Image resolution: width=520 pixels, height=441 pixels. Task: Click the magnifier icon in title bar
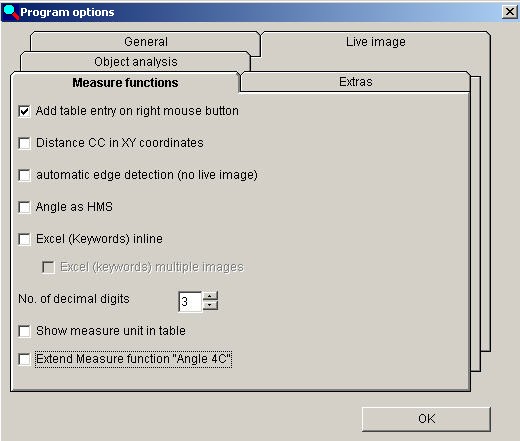(x=11, y=12)
